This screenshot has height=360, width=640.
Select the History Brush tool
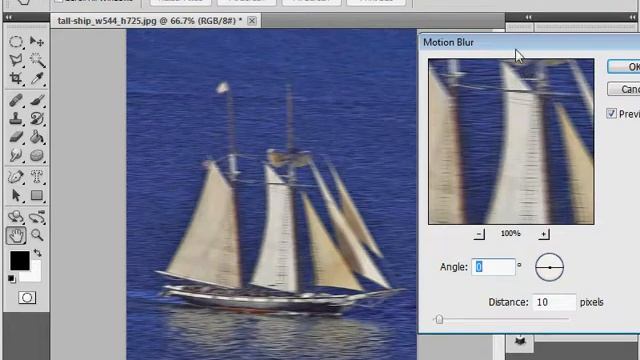tap(37, 118)
